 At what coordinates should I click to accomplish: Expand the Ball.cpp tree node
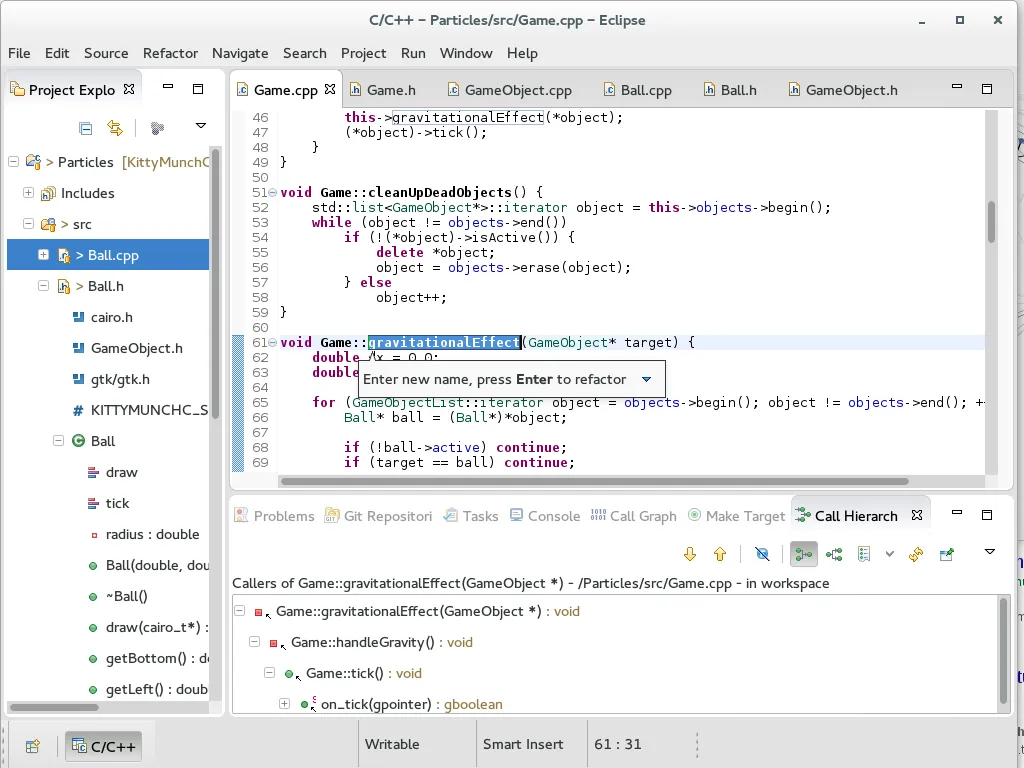pos(43,255)
